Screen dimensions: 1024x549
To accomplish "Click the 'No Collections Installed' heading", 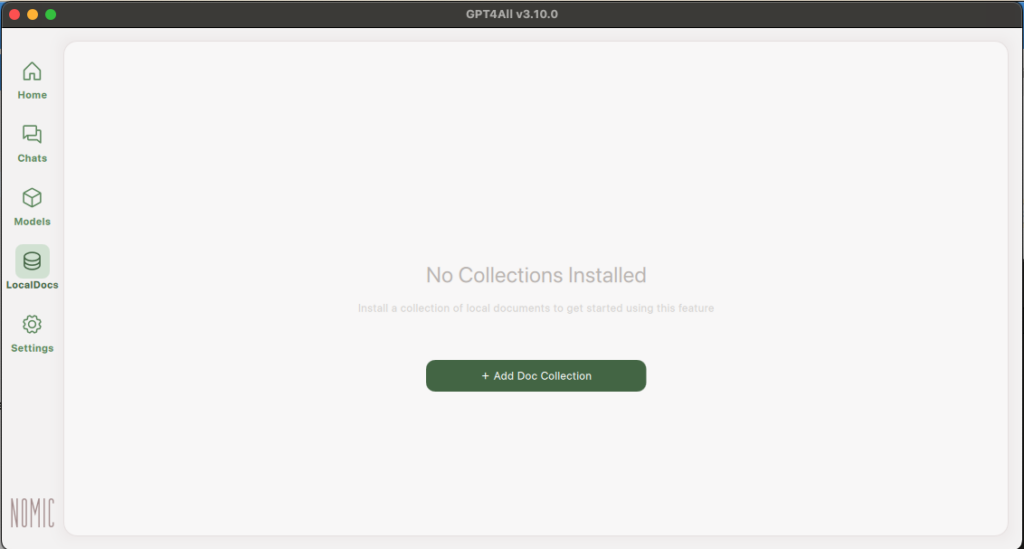I will coord(536,275).
